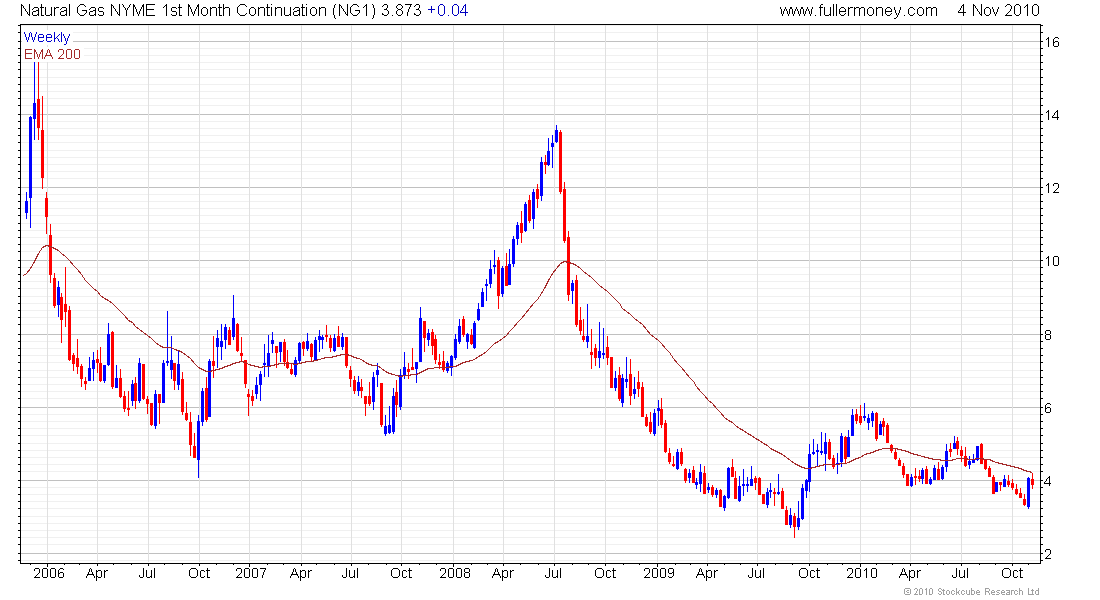Click the x-axis label 2008
This screenshot has height=600, width=1100.
[455, 573]
